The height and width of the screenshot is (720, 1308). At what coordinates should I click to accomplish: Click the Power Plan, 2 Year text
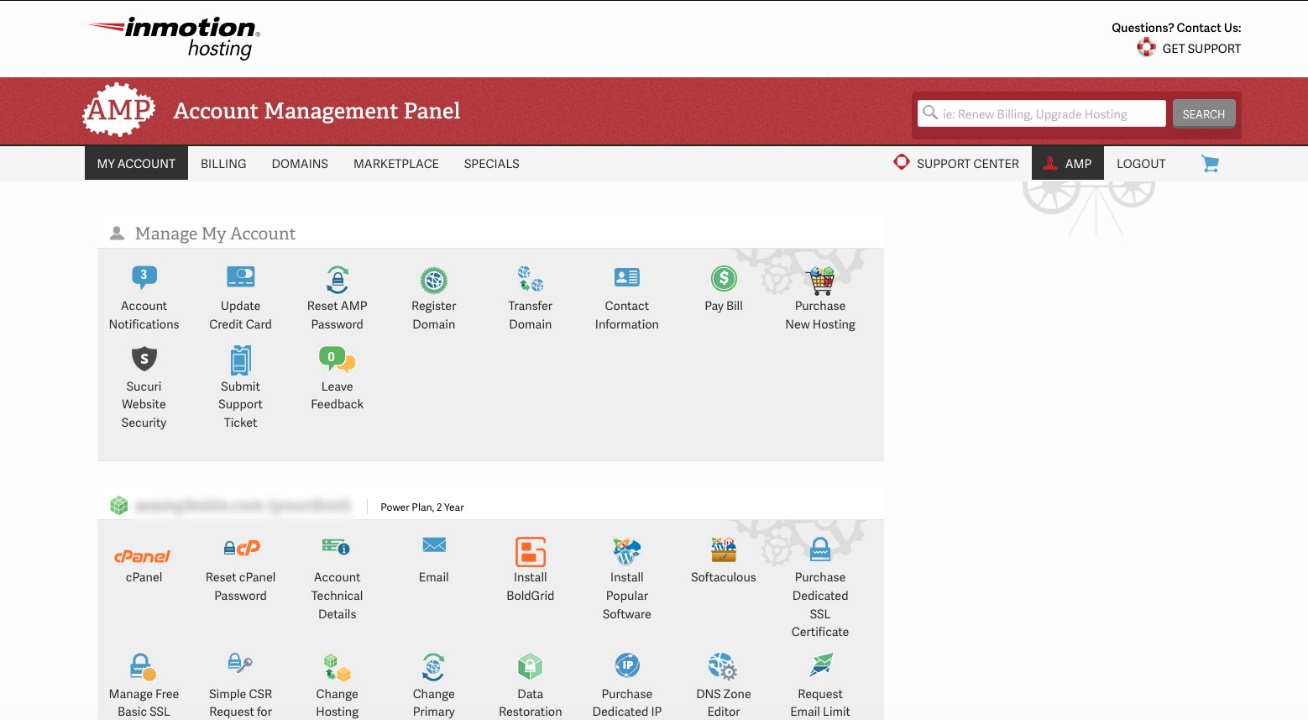point(422,507)
